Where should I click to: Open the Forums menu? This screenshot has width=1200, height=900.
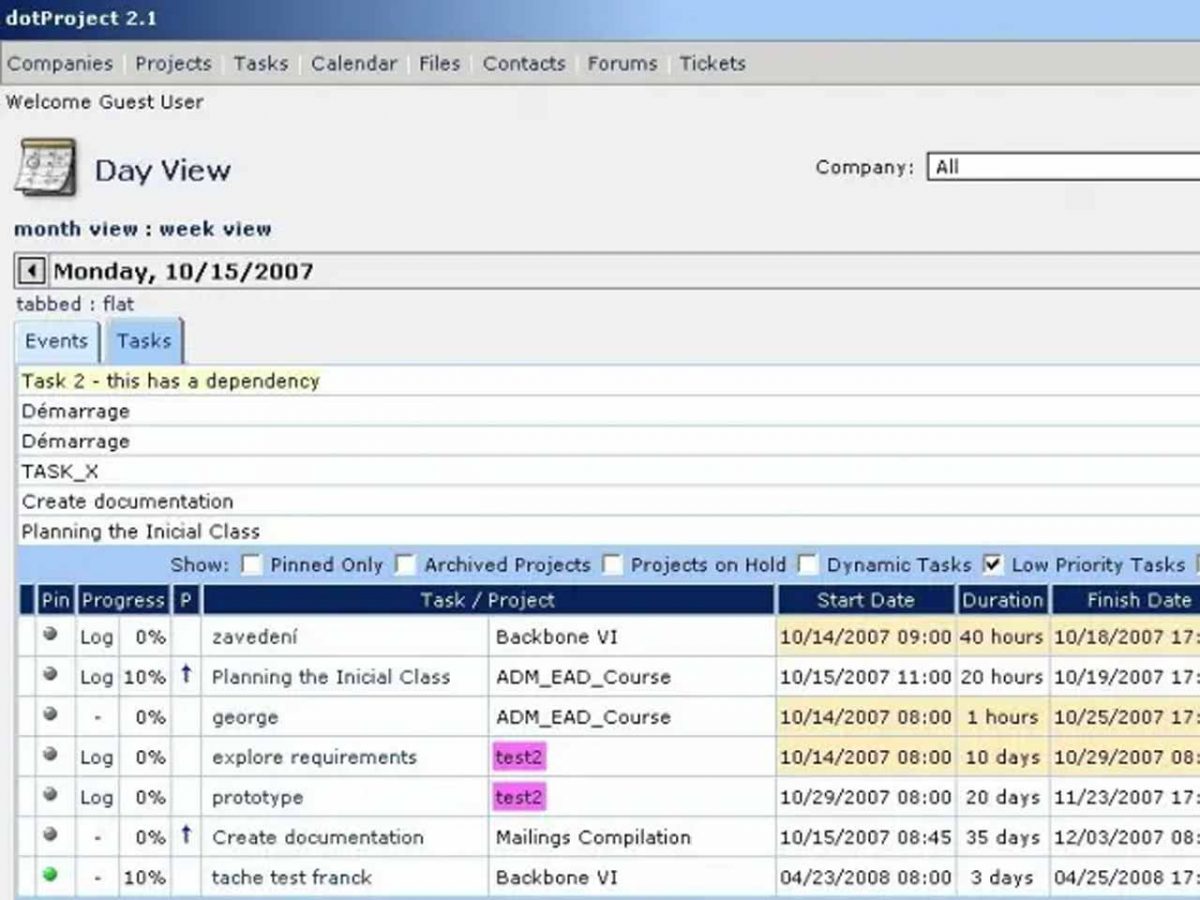coord(622,63)
